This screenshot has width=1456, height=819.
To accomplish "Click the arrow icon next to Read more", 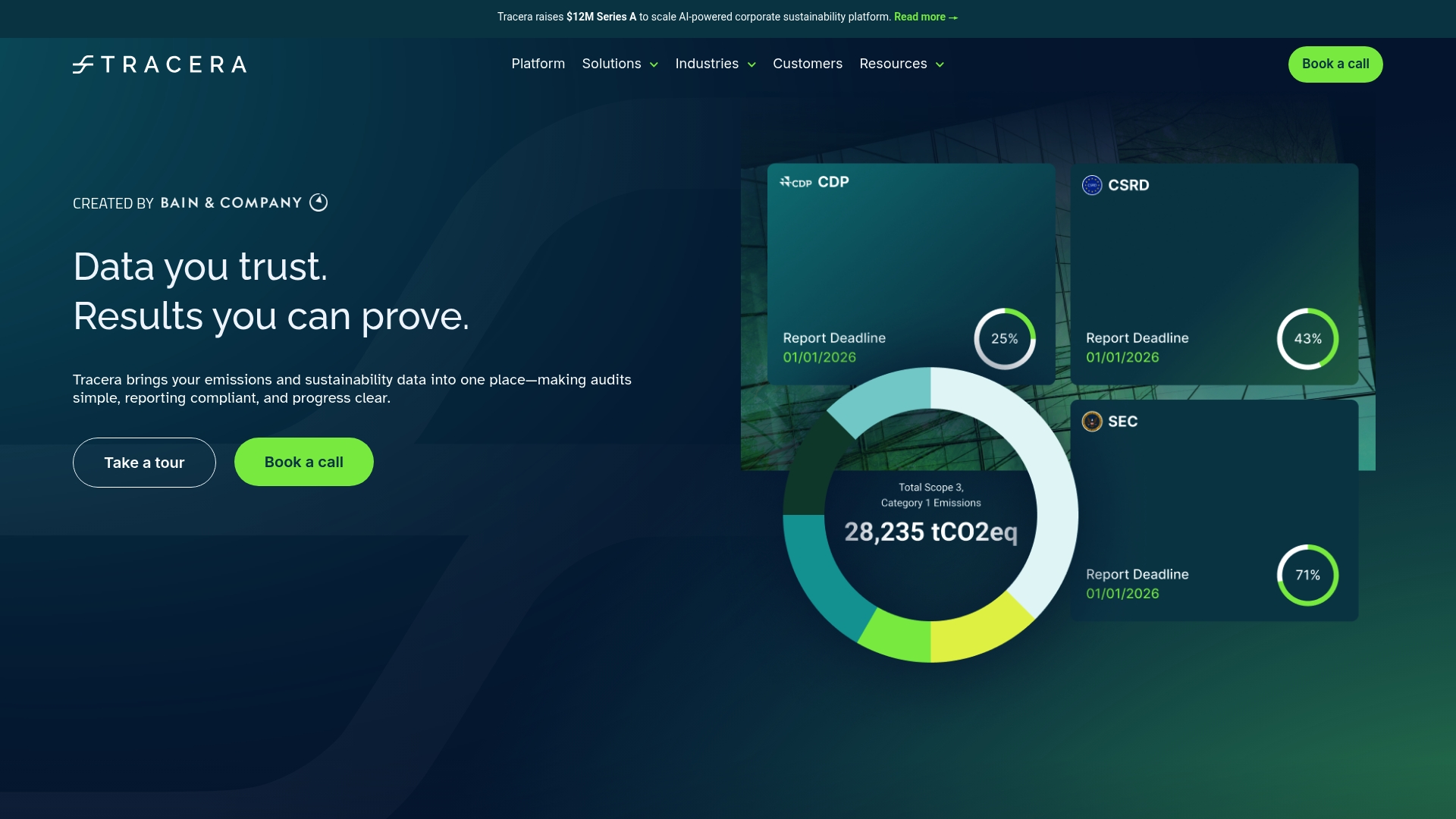I will 952,17.
